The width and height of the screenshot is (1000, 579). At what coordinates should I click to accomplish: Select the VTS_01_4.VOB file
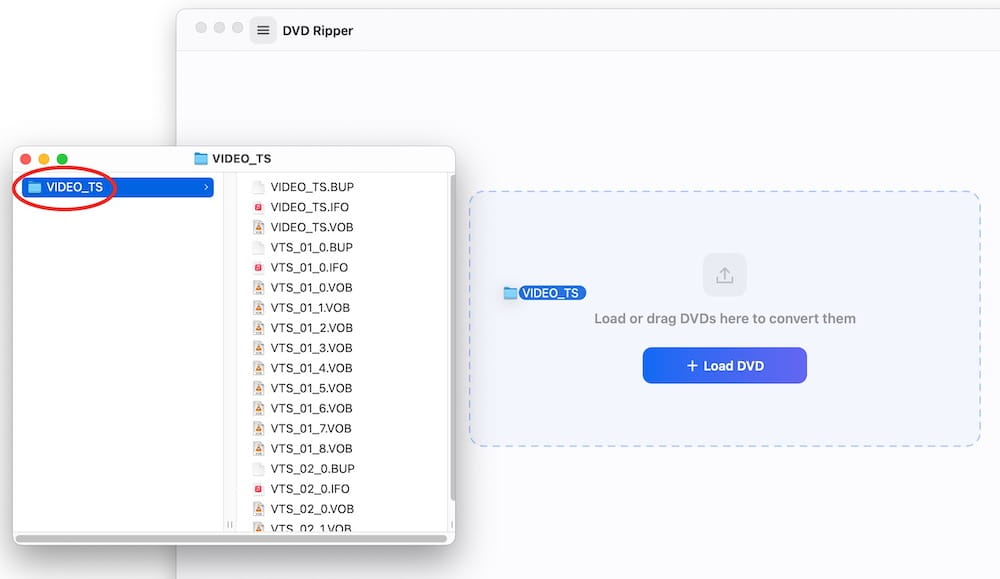[311, 368]
